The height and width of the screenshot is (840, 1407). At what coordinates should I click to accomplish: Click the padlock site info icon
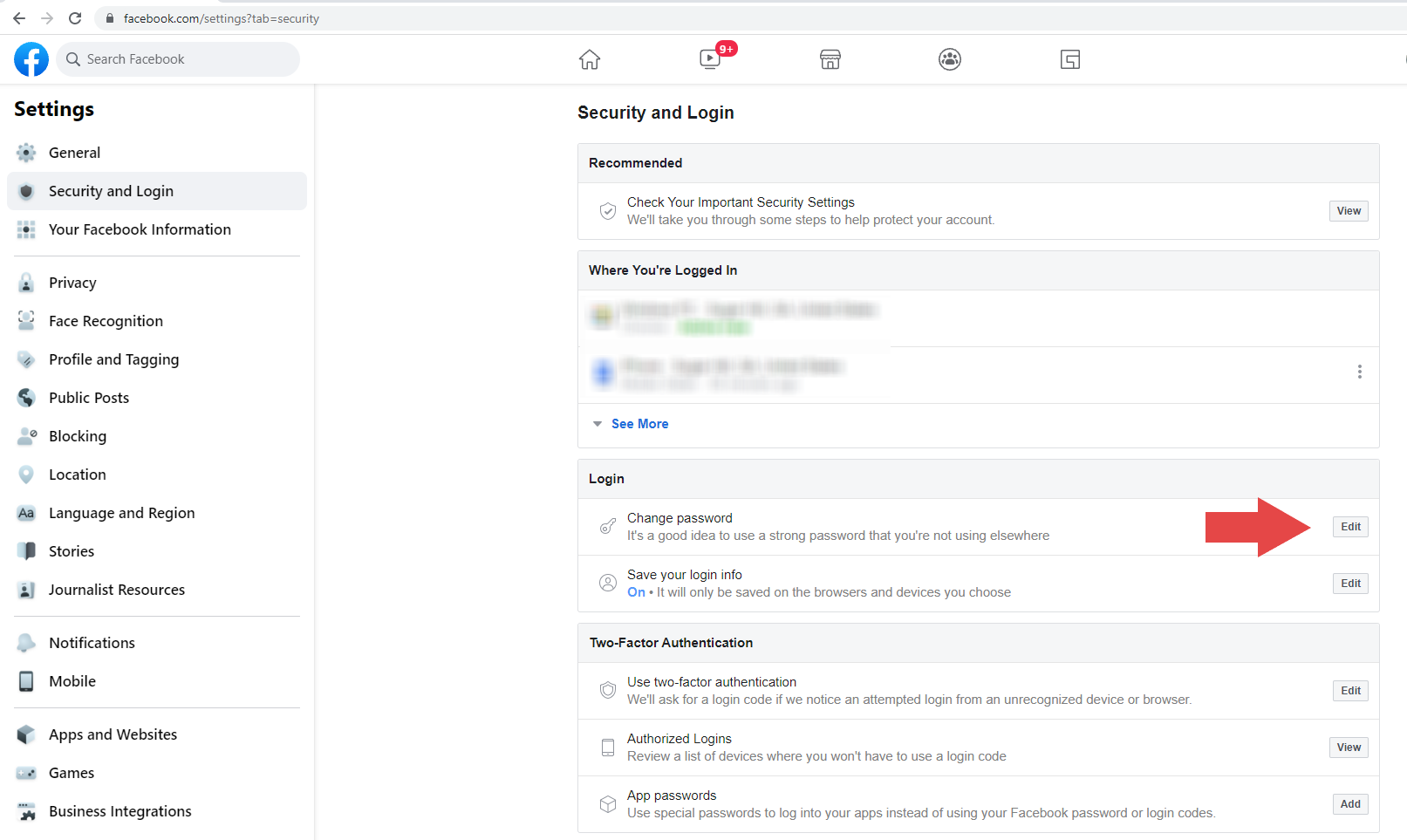[x=109, y=18]
